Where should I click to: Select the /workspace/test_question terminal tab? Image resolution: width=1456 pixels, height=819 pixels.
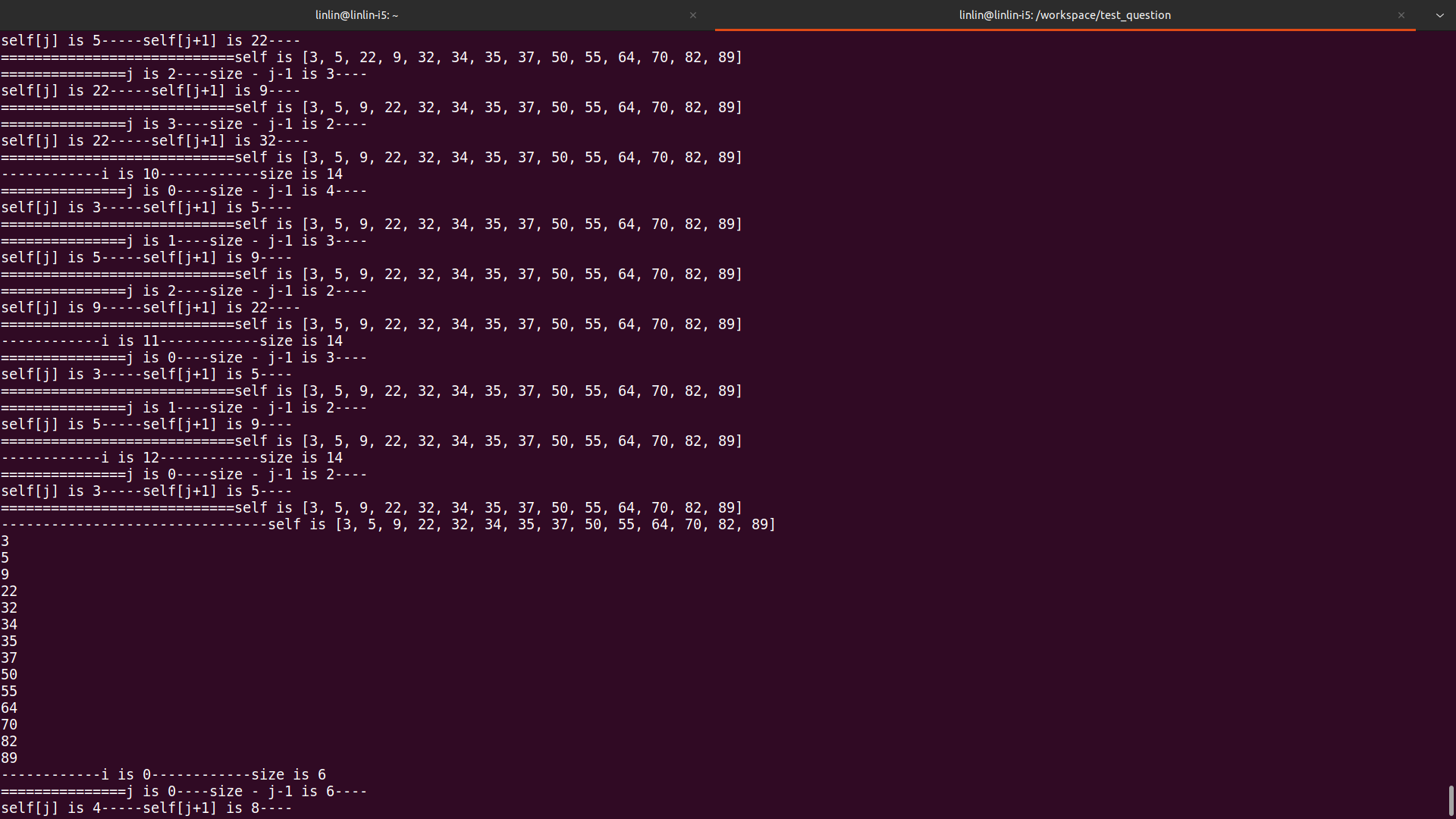pos(1064,15)
